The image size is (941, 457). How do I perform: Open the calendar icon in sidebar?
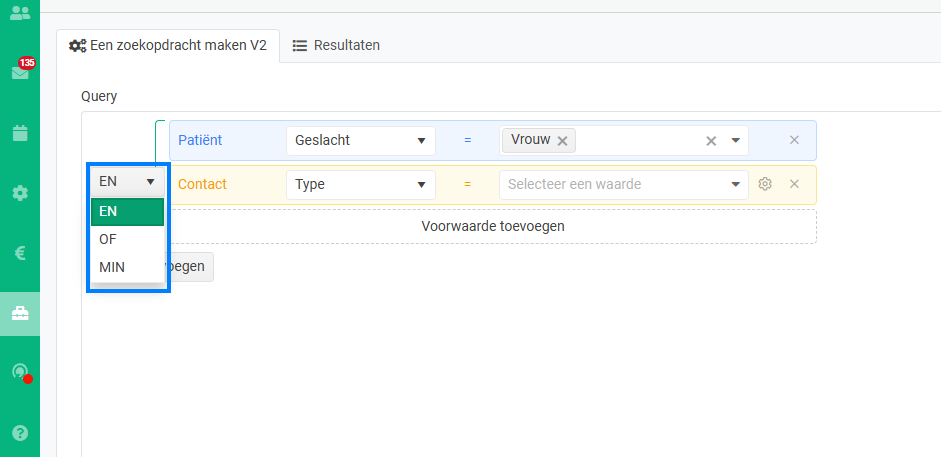(19, 133)
